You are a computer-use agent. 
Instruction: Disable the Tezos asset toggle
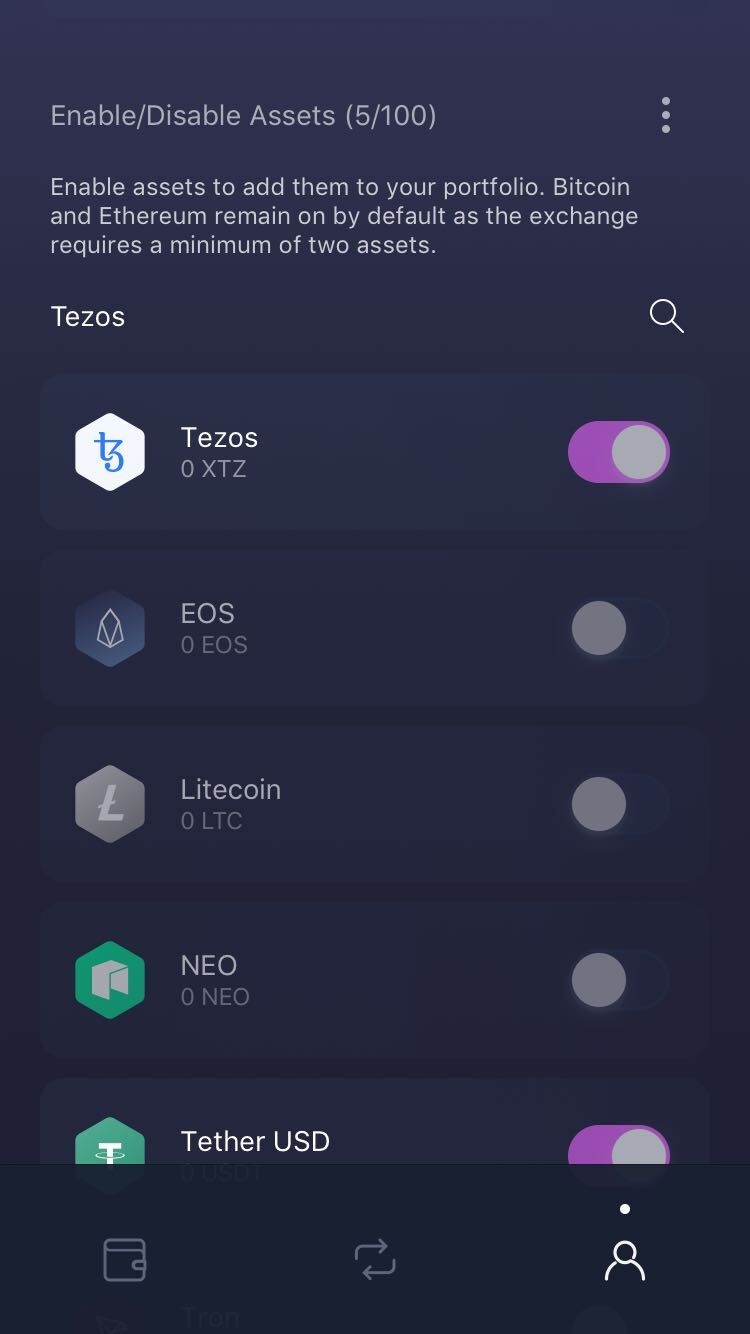point(619,452)
